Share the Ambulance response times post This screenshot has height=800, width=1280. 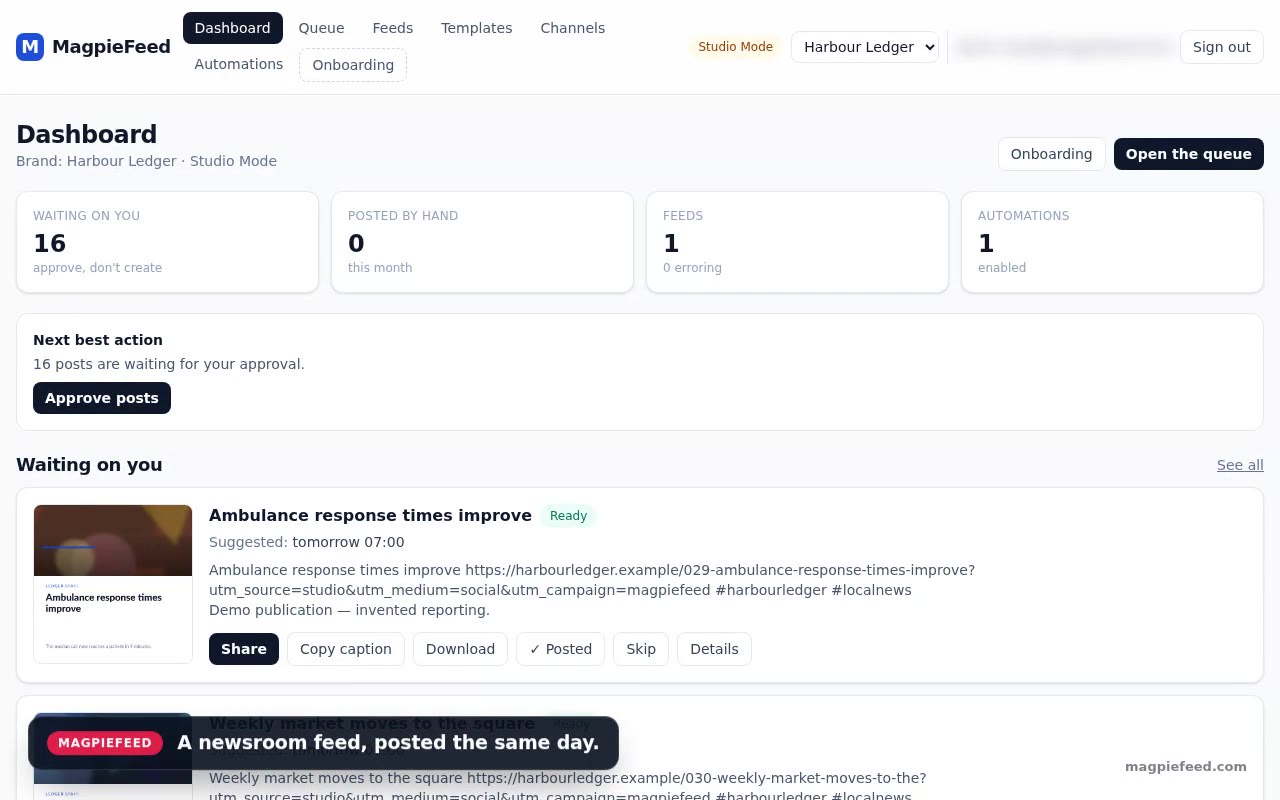coord(244,649)
